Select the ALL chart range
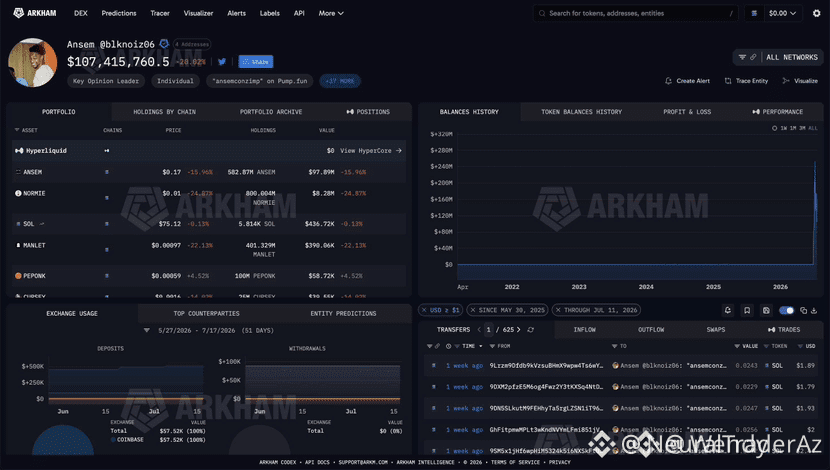This screenshot has width=830, height=470. pyautogui.click(x=813, y=128)
